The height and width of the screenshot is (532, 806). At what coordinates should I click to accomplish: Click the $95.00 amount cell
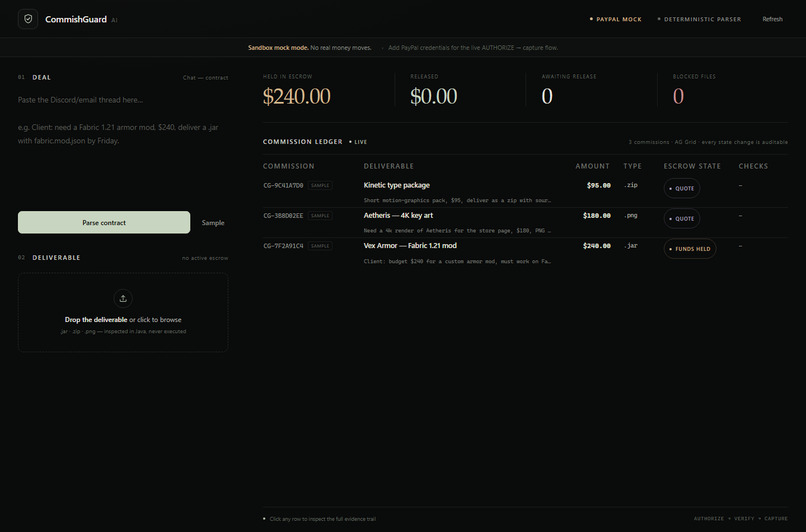[599, 186]
